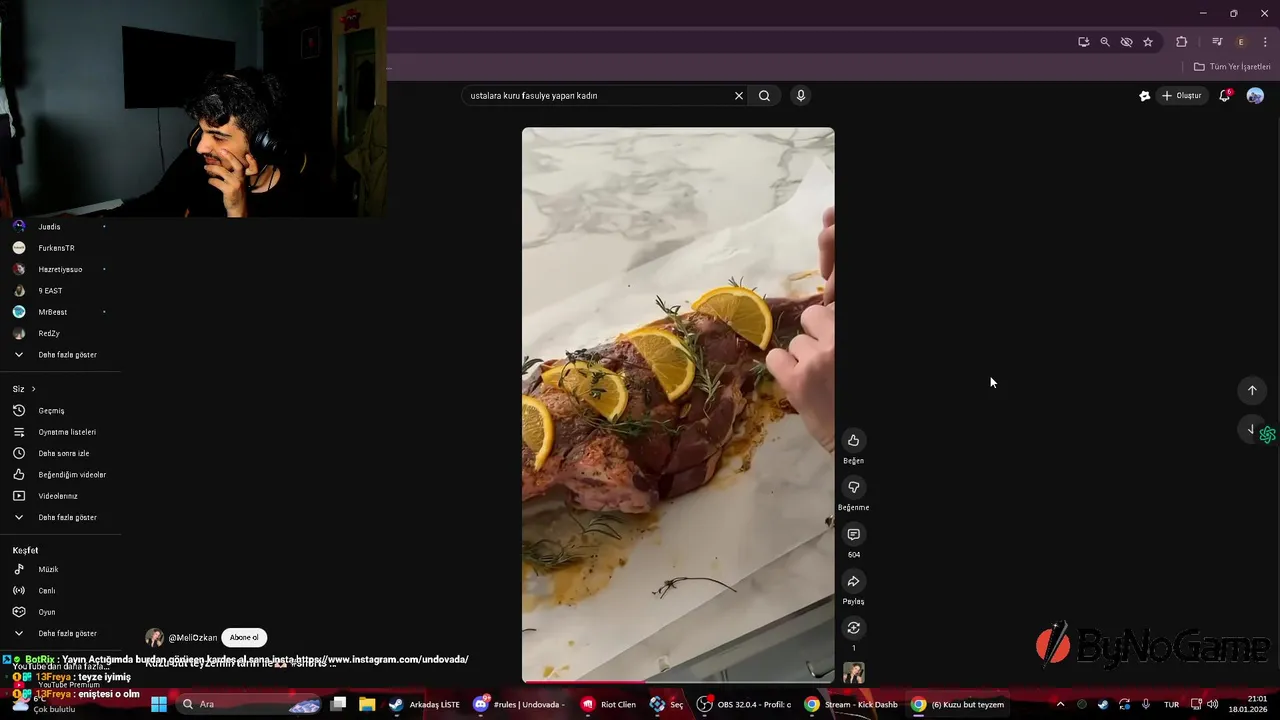
Task: Open File Explorer from taskbar
Action: (367, 704)
